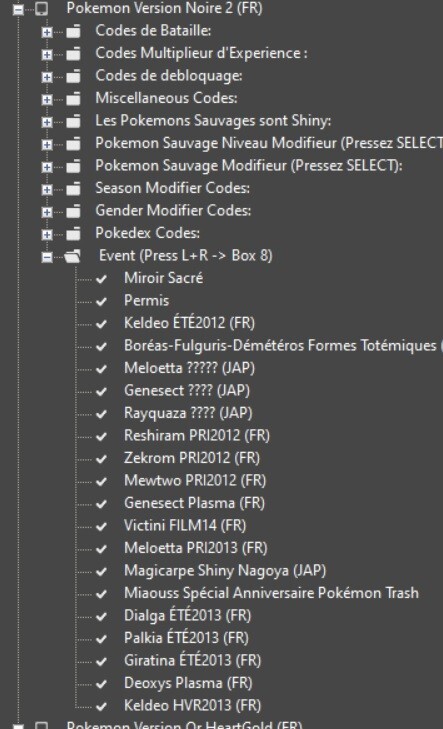Image resolution: width=443 pixels, height=729 pixels.
Task: Select Magicarpe Shiny Nagoya (JAP) entry
Action: click(225, 570)
